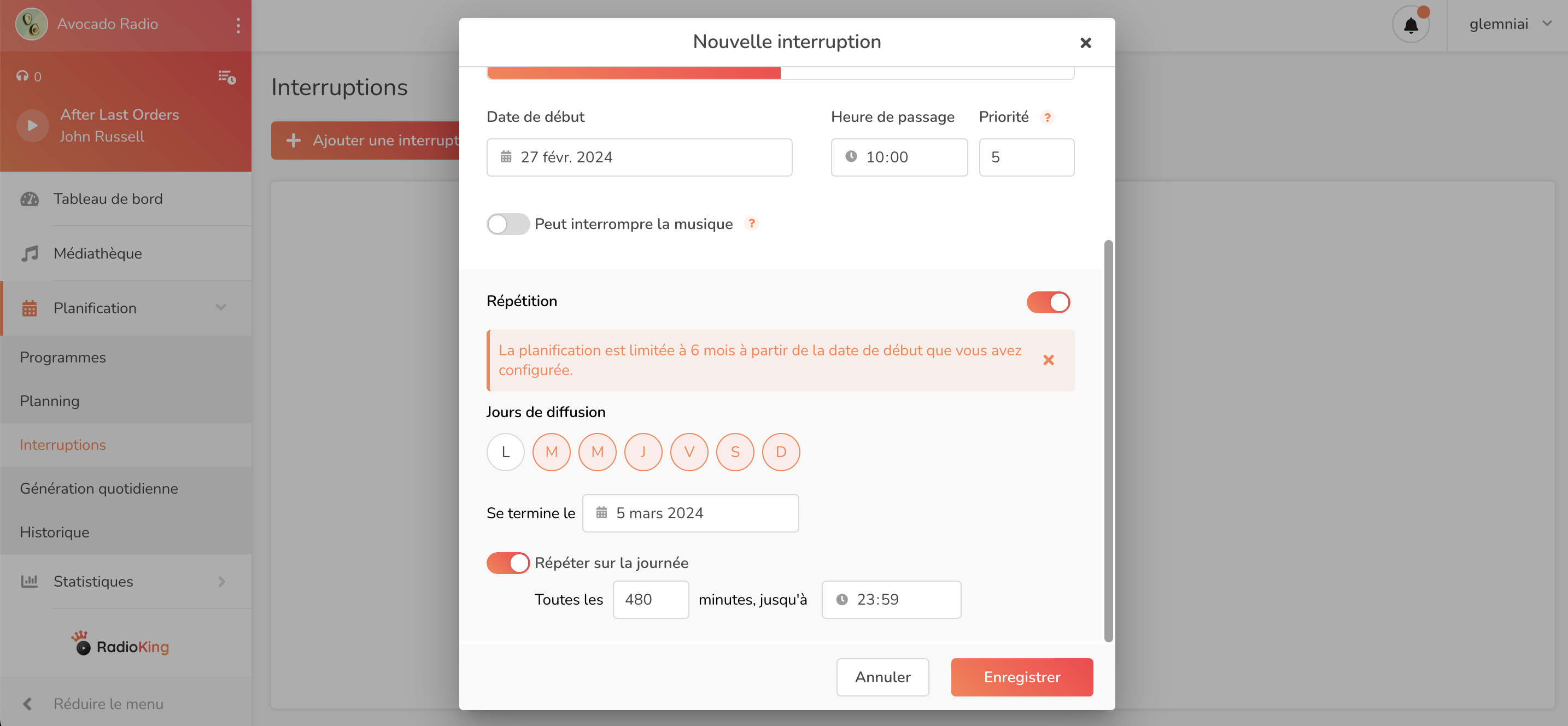Turn off the Répétition switch

tap(1048, 302)
